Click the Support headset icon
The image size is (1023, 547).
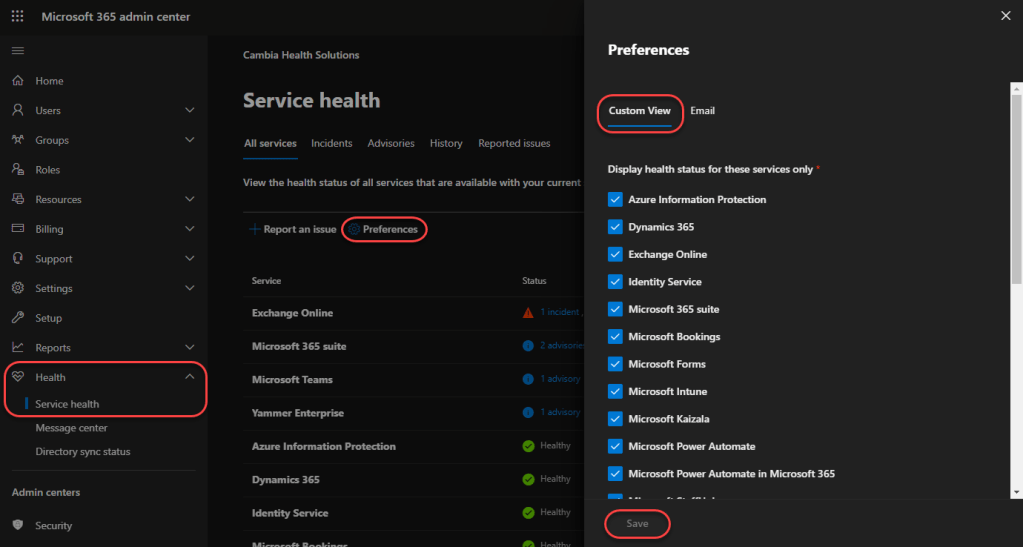(18, 259)
